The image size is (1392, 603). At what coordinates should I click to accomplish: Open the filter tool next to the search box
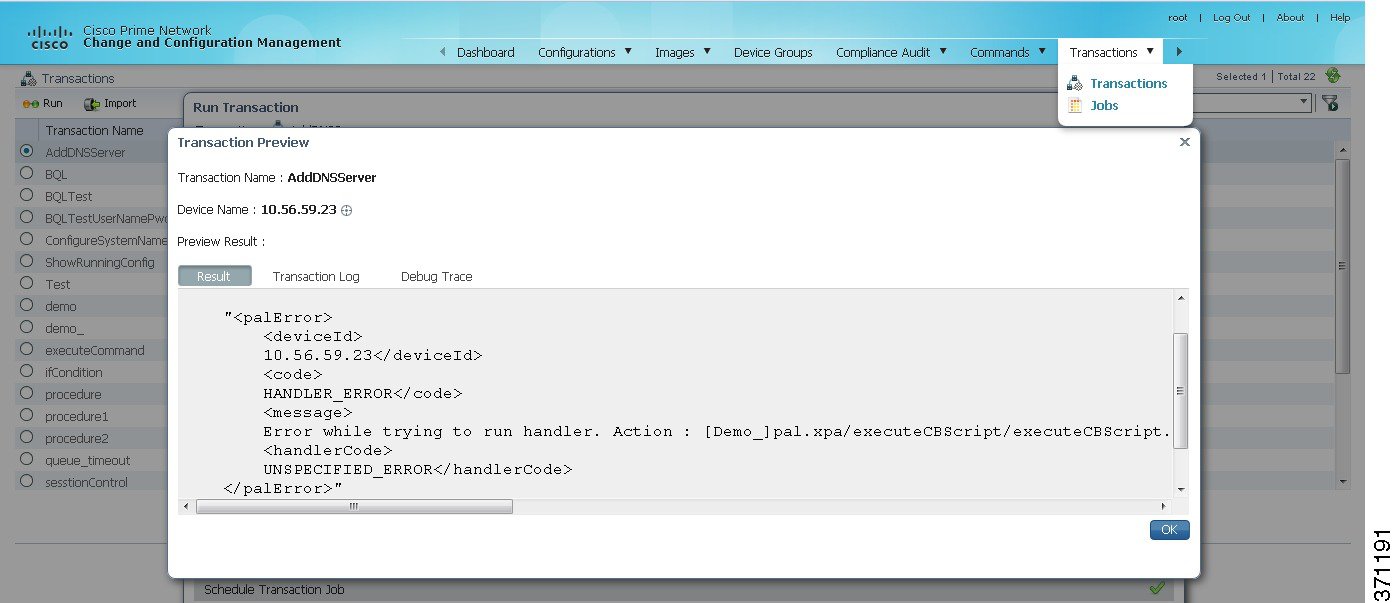tap(1330, 102)
